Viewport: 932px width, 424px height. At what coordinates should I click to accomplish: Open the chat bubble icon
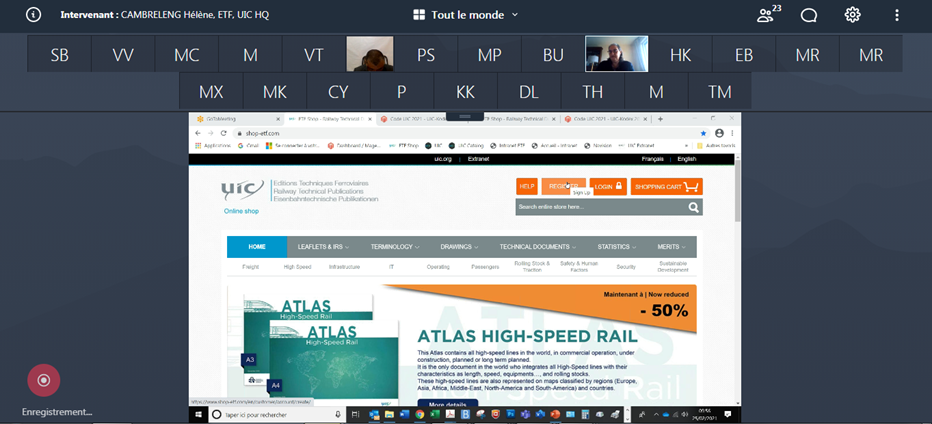(x=808, y=15)
